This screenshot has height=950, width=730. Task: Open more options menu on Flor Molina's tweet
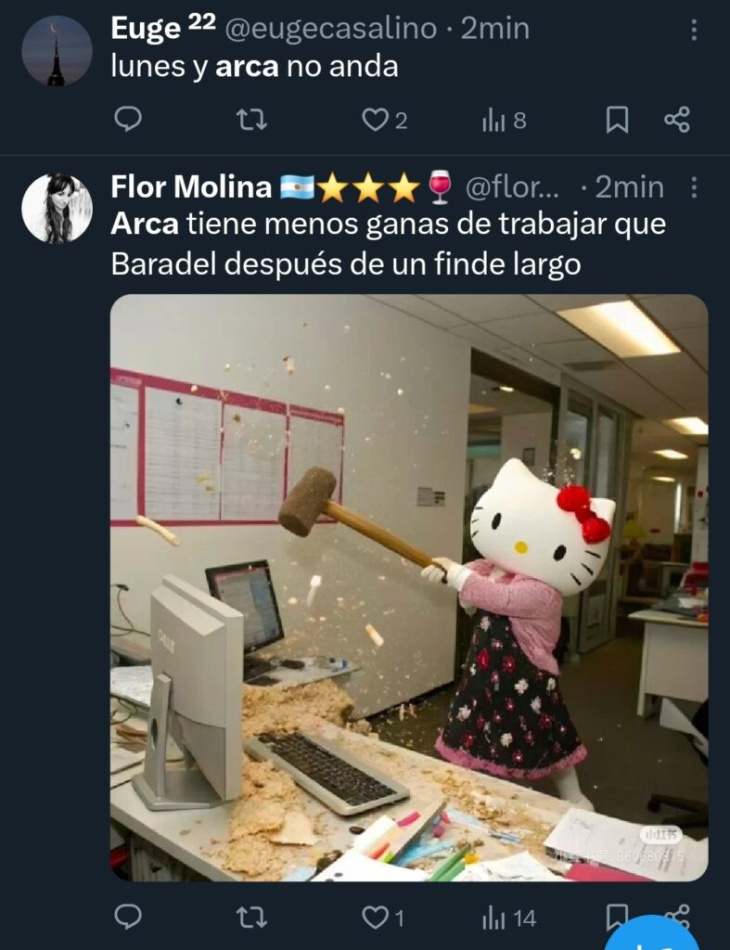[694, 188]
